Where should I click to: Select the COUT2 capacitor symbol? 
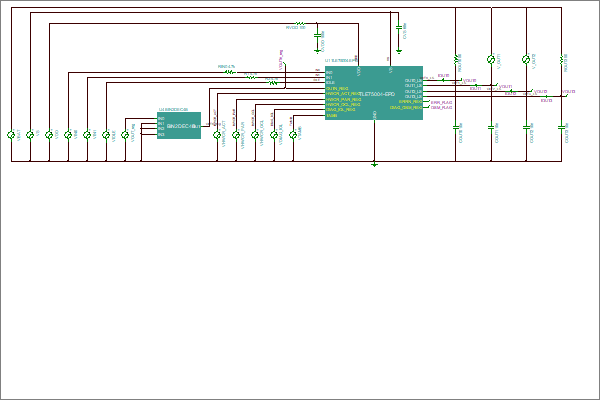click(527, 127)
